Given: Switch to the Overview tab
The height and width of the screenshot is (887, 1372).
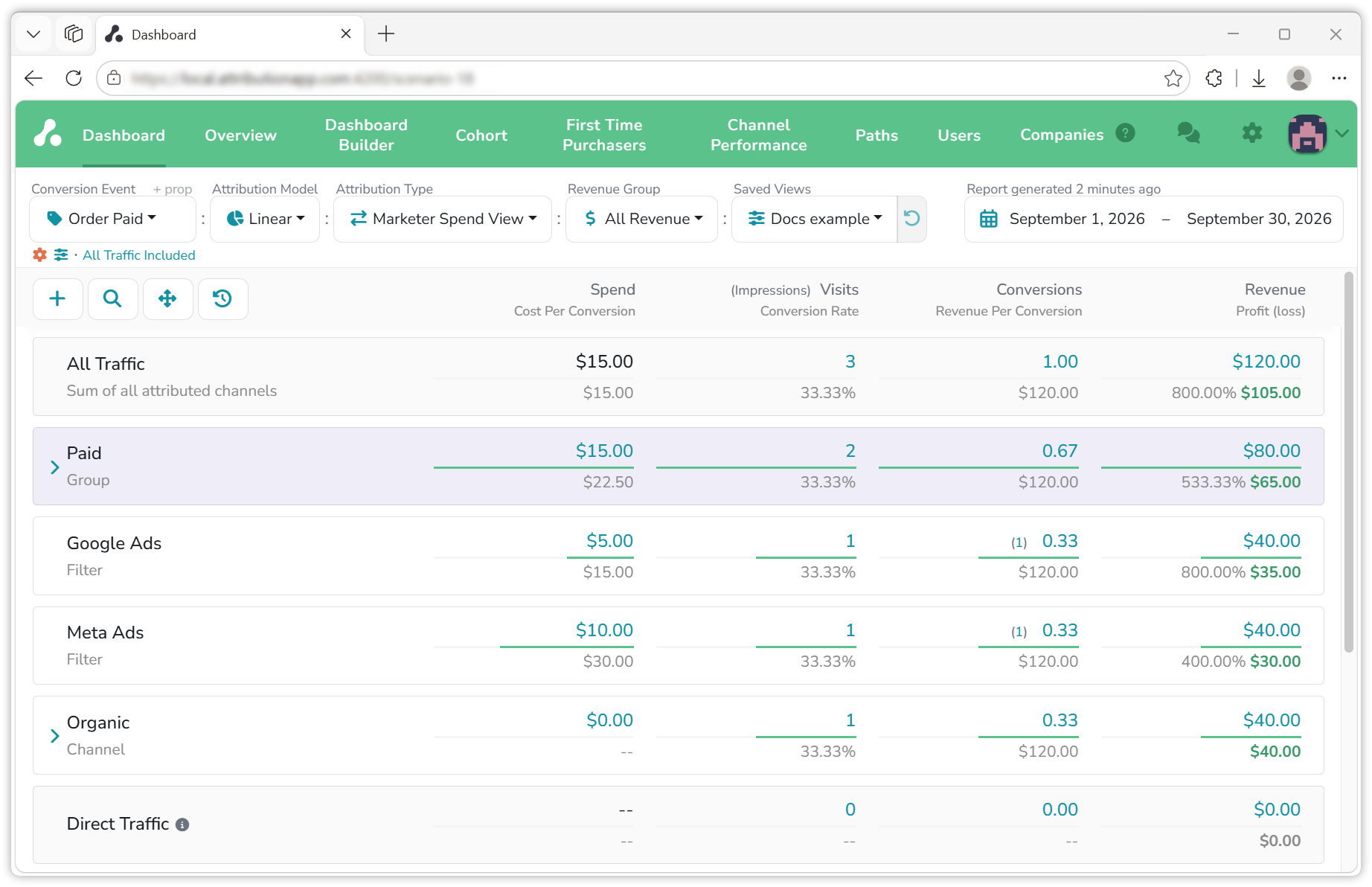Looking at the screenshot, I should coord(240,135).
